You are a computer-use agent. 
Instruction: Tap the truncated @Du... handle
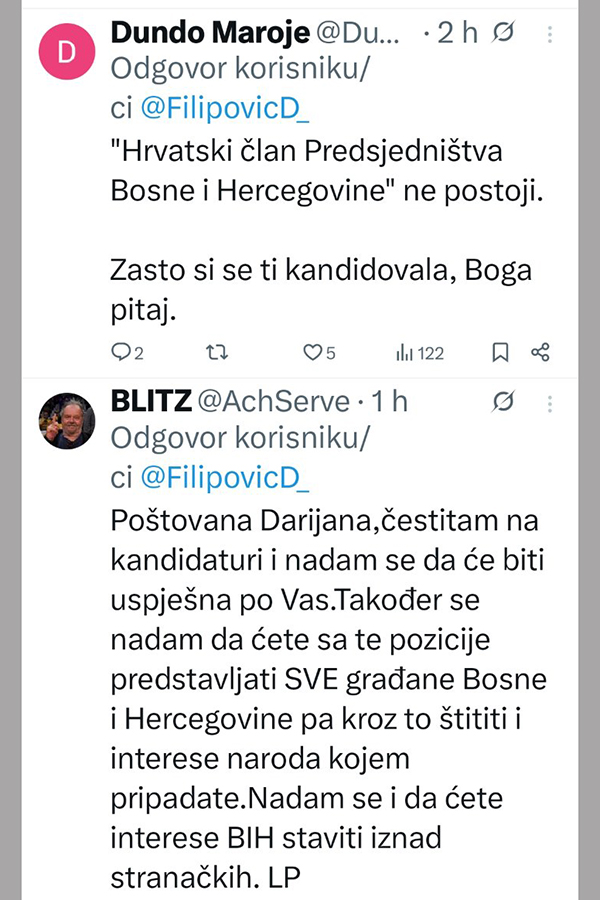pyautogui.click(x=357, y=32)
